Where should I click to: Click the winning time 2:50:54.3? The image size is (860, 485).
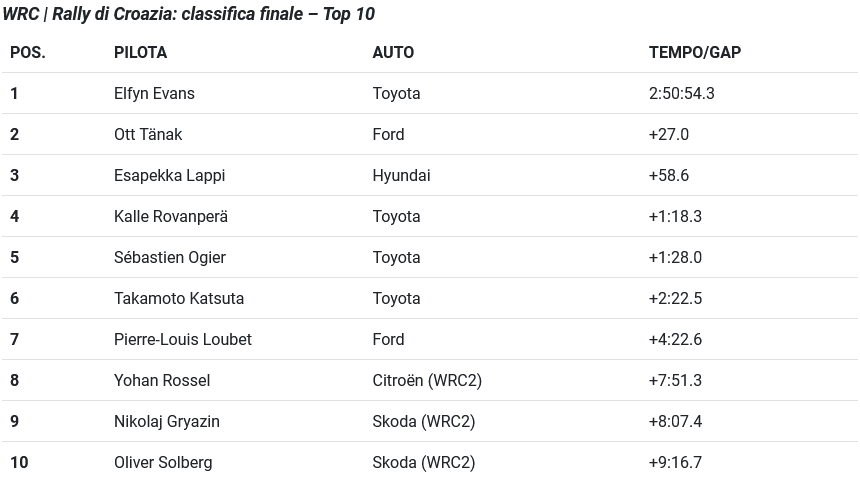pyautogui.click(x=681, y=93)
